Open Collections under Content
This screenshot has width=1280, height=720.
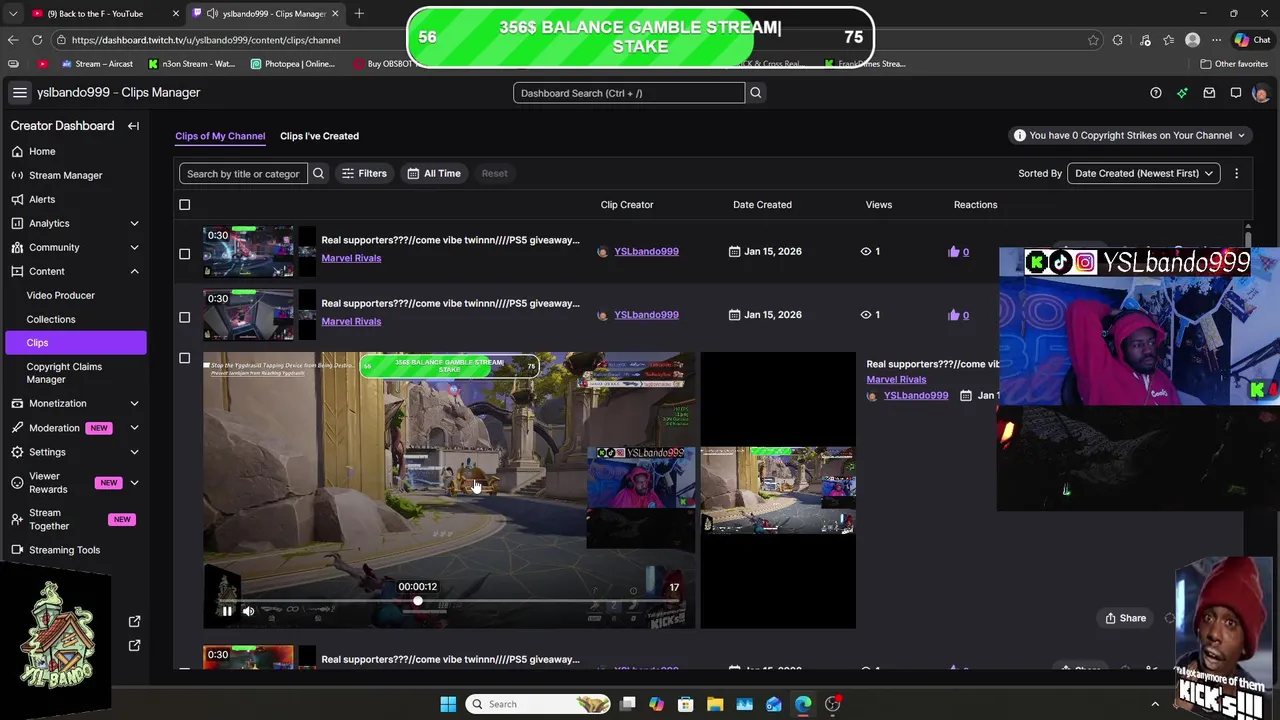50,319
